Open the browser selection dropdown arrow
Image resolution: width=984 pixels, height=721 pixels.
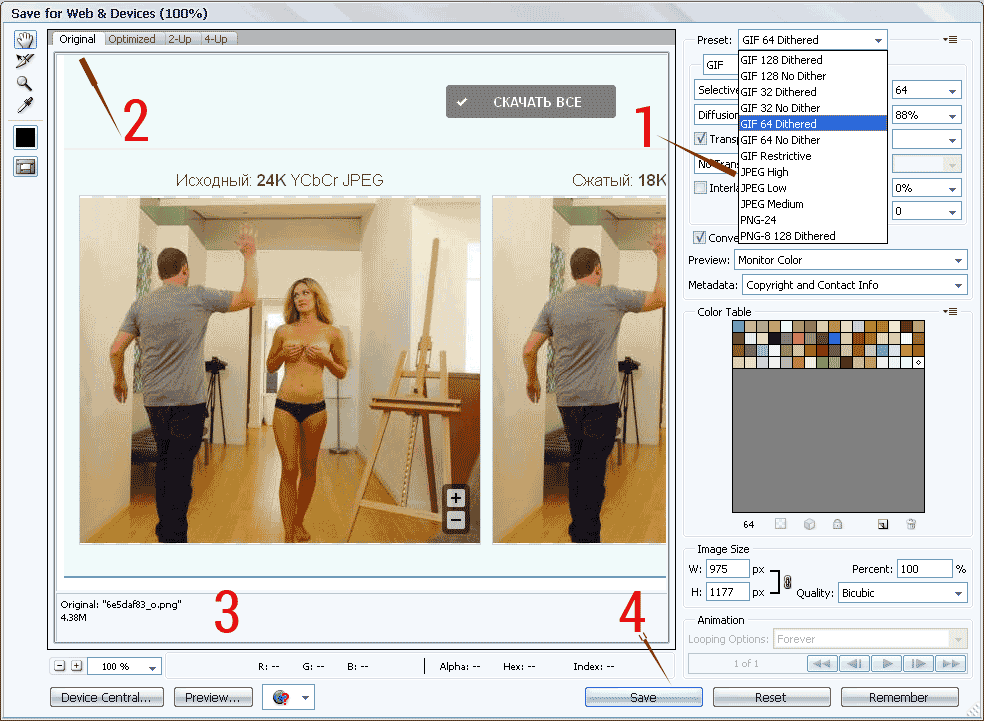tap(306, 697)
